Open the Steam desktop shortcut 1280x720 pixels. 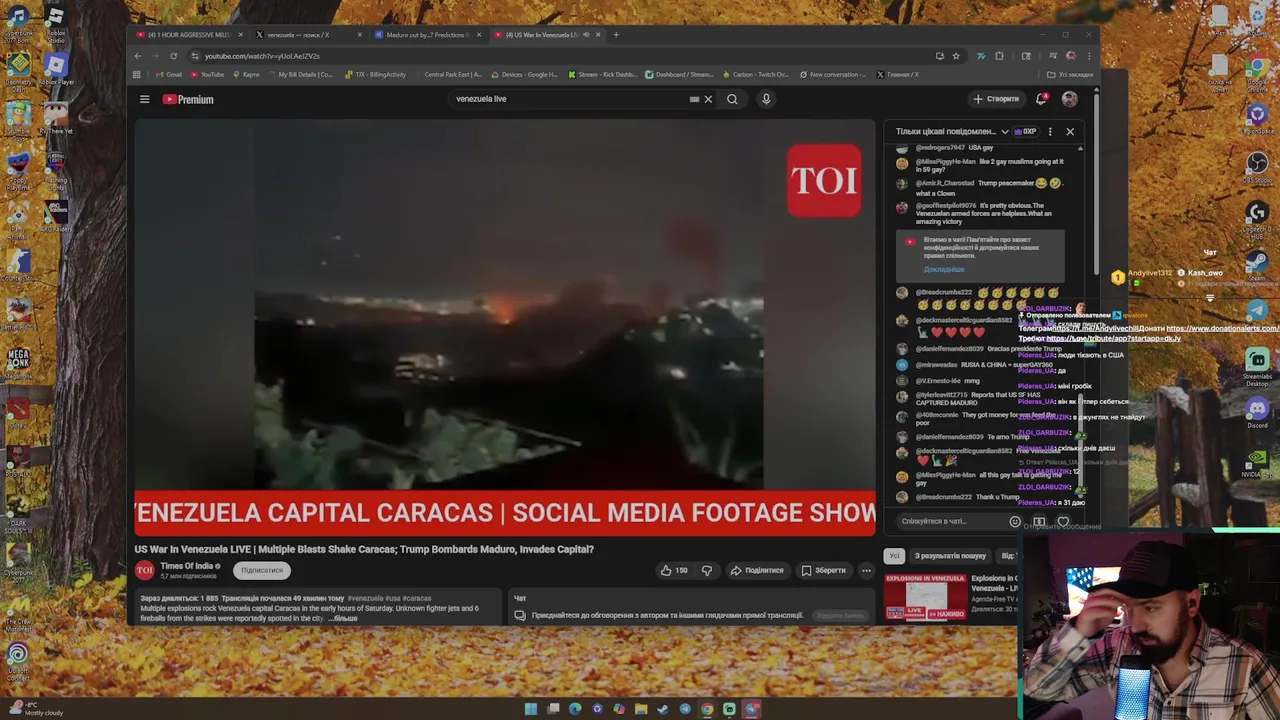(1257, 265)
